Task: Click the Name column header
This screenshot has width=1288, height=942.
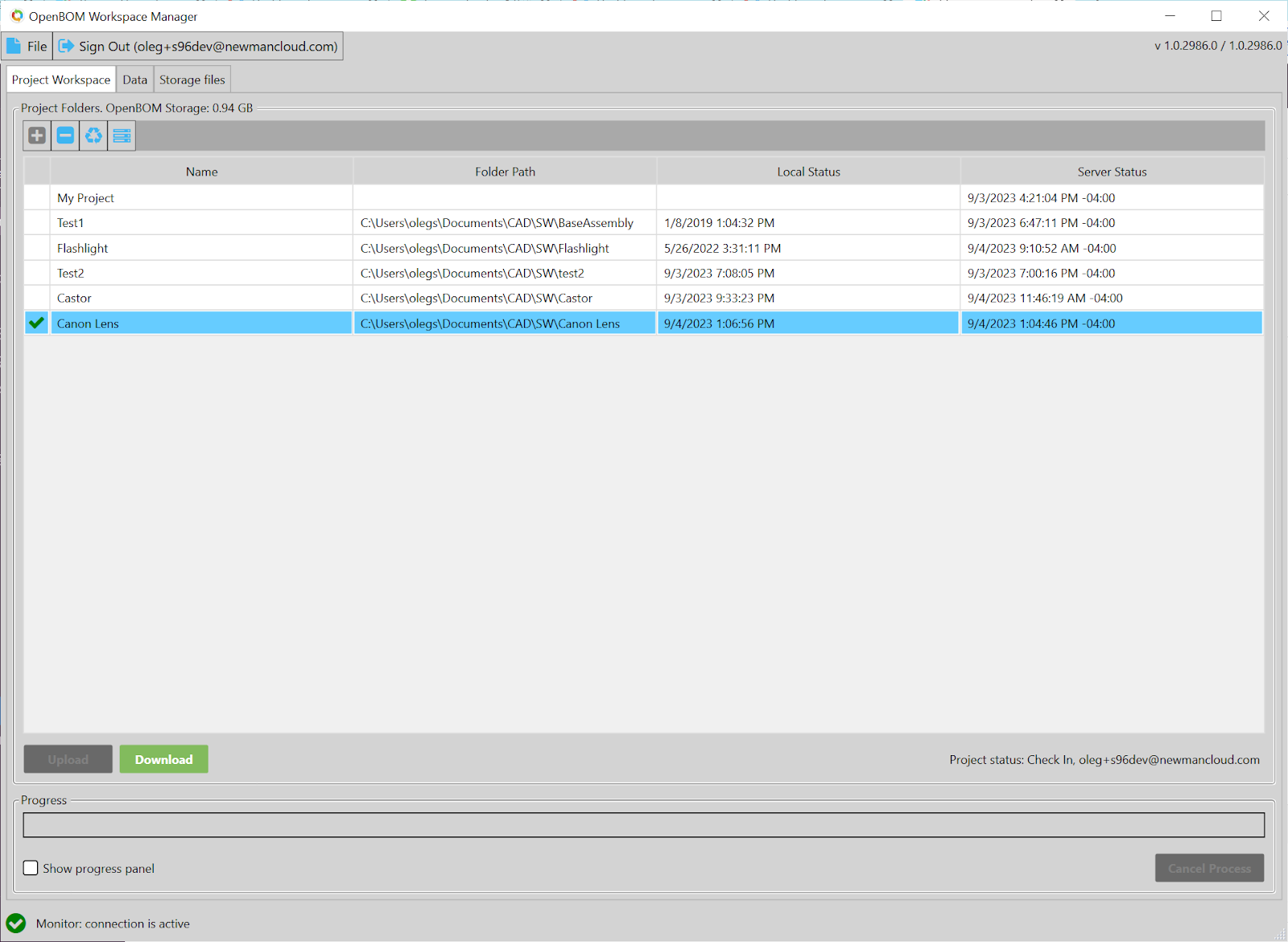Action: point(202,171)
